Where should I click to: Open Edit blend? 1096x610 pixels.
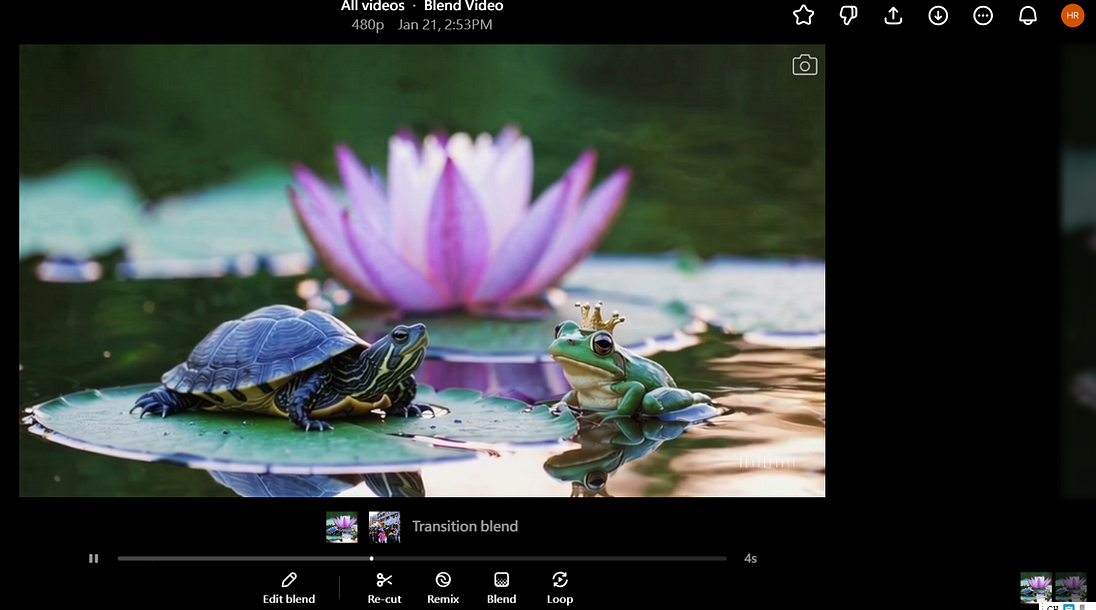click(289, 588)
